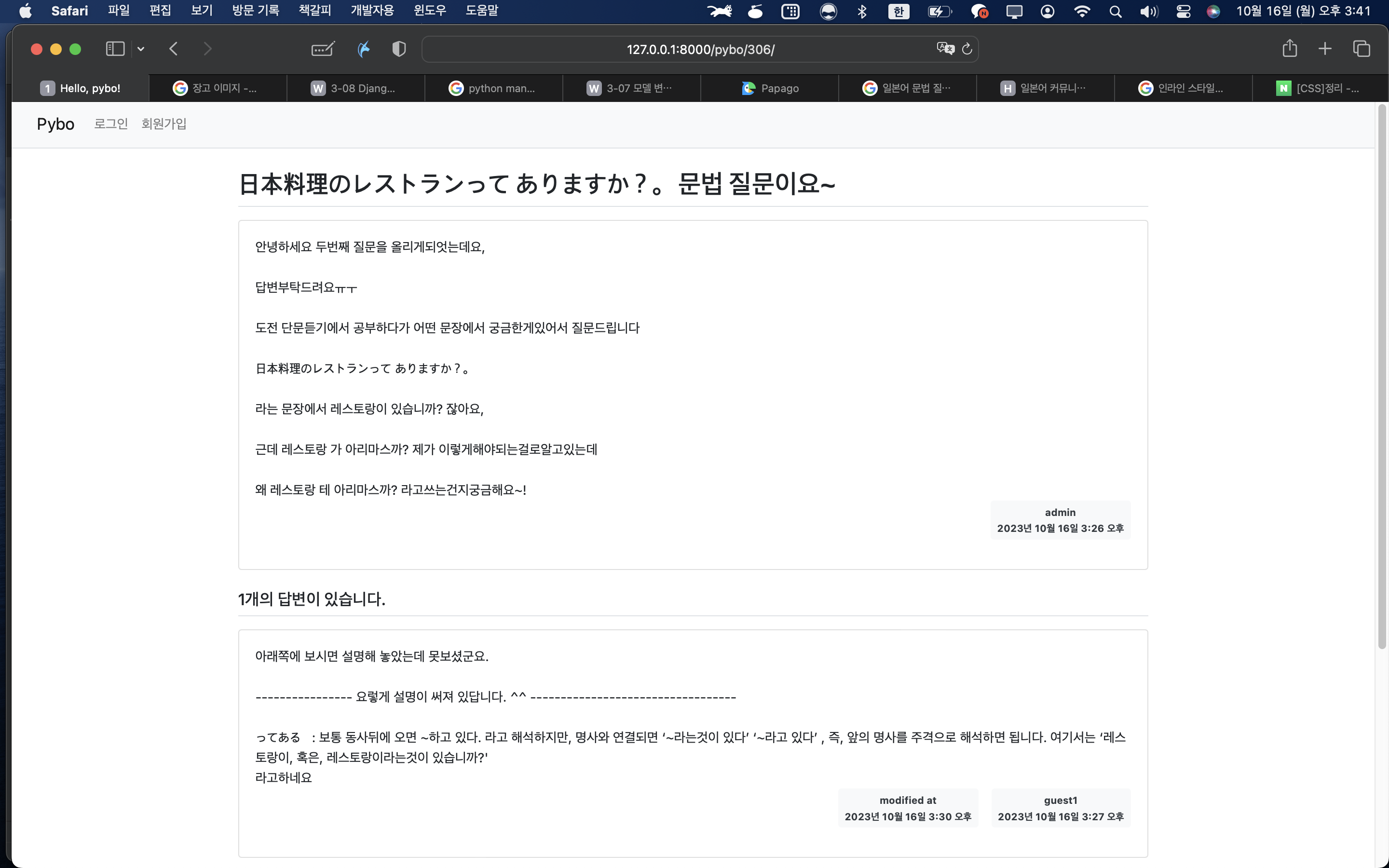This screenshot has height=868, width=1389.
Task: Click the address bar URL field
Action: tap(700, 49)
